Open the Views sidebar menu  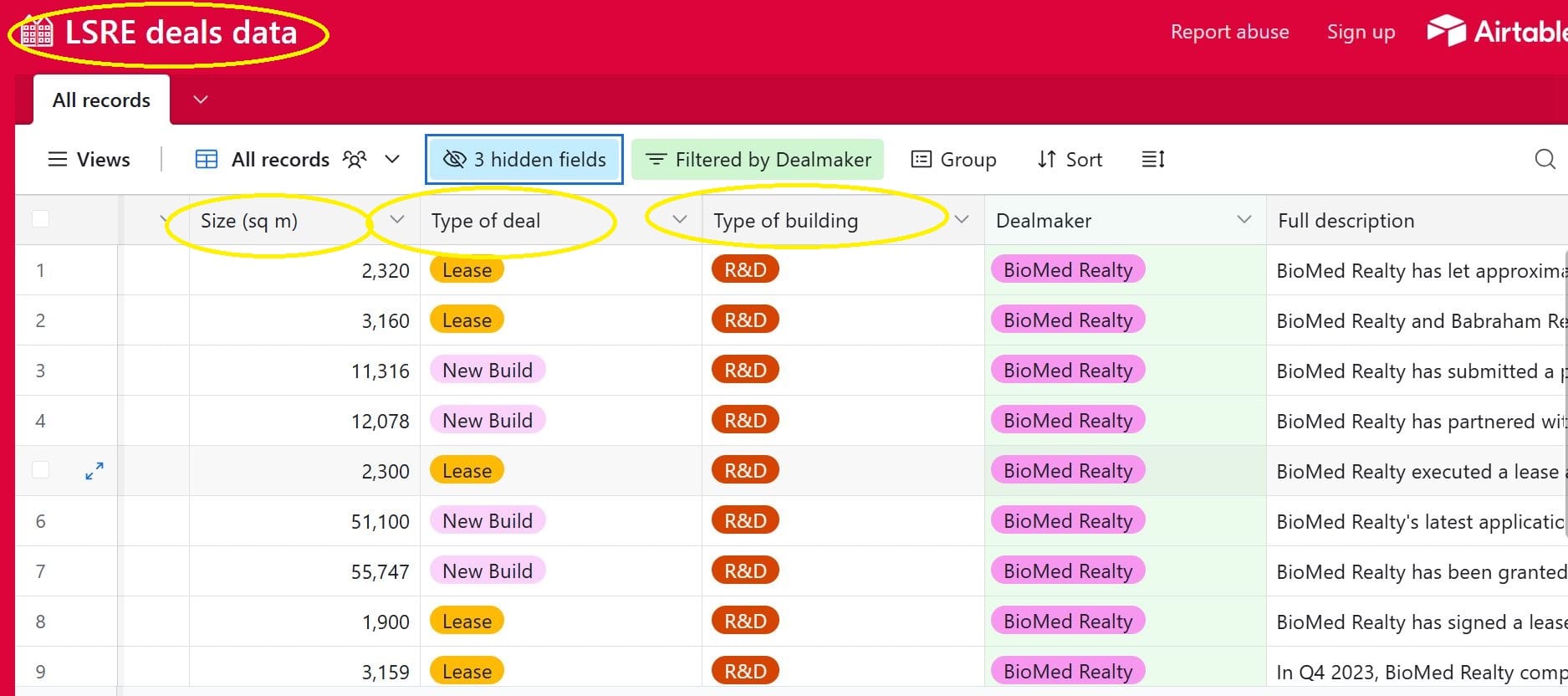pyautogui.click(x=89, y=160)
